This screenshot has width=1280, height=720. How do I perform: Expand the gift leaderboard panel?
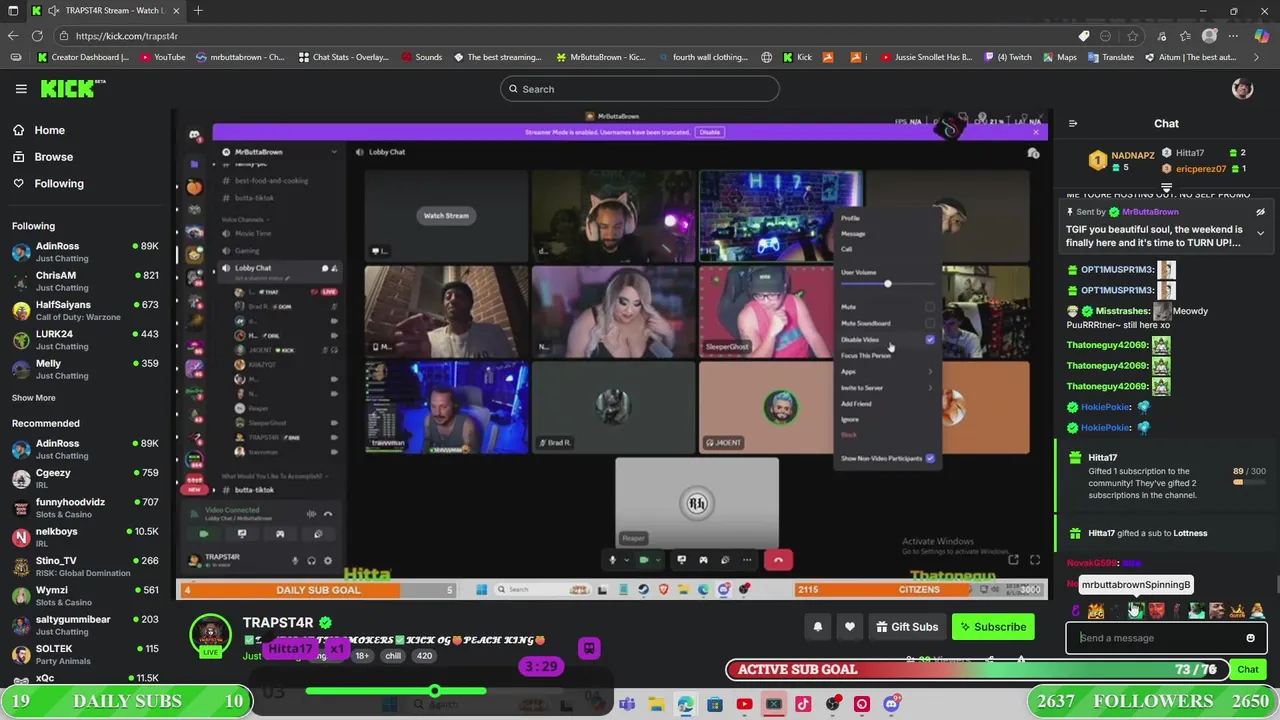tap(1166, 187)
